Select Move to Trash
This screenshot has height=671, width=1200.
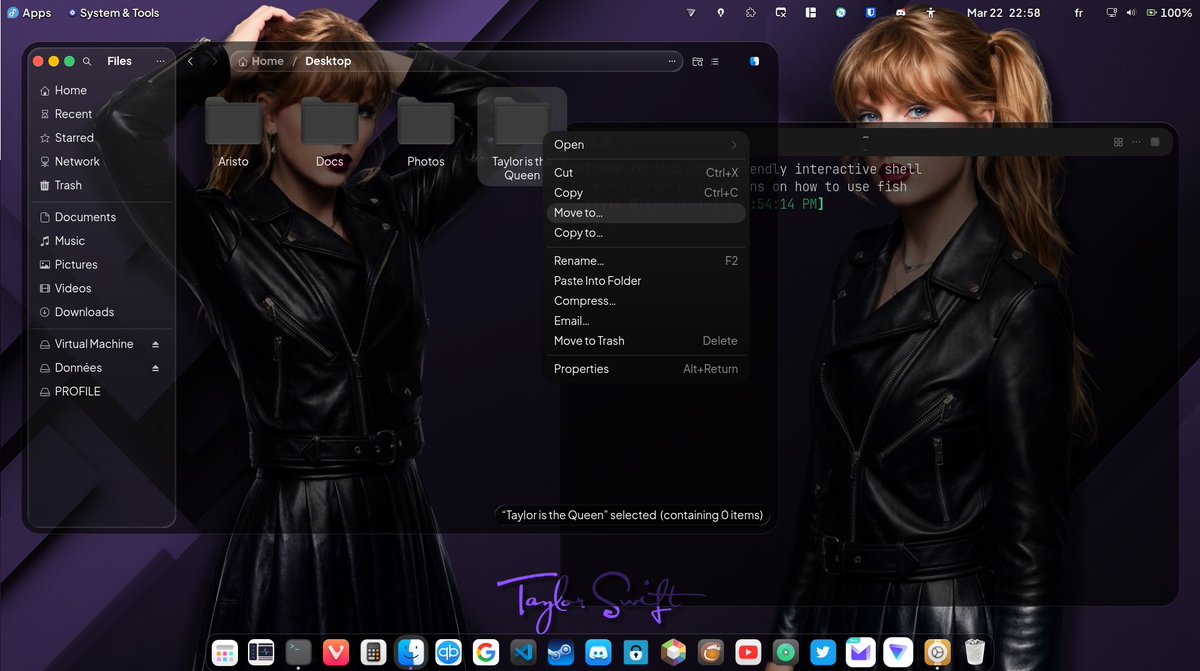(646, 341)
